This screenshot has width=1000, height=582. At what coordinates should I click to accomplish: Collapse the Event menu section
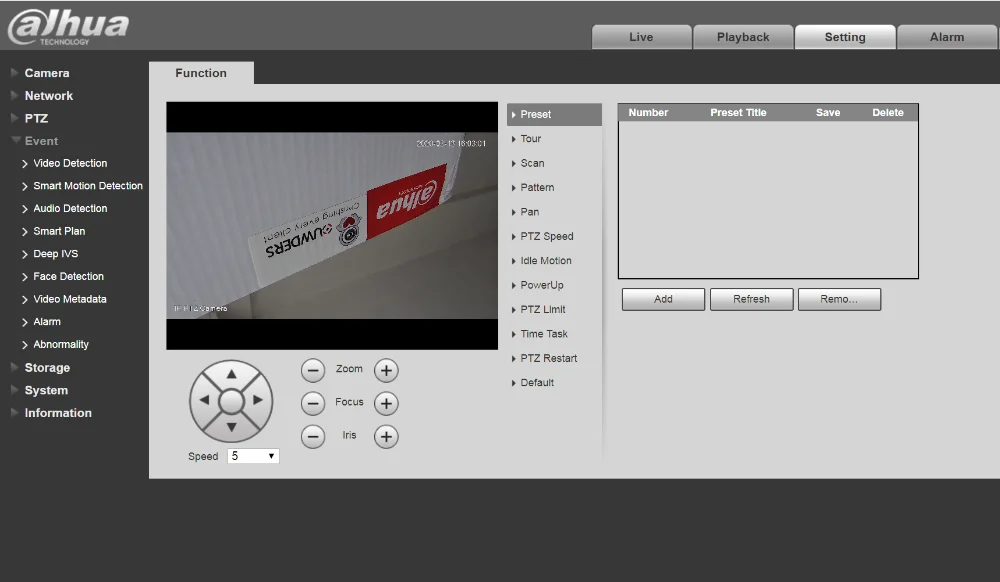click(41, 141)
